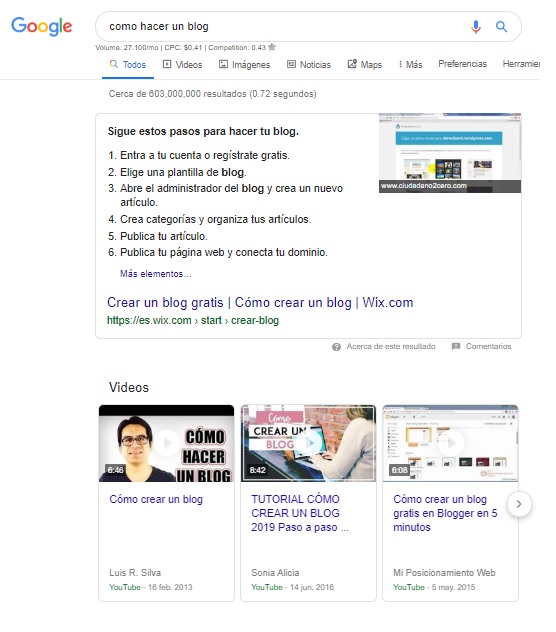The height and width of the screenshot is (632, 556).
Task: Click 'YouTube - 16 feb. 2013' source
Action: 151,587
